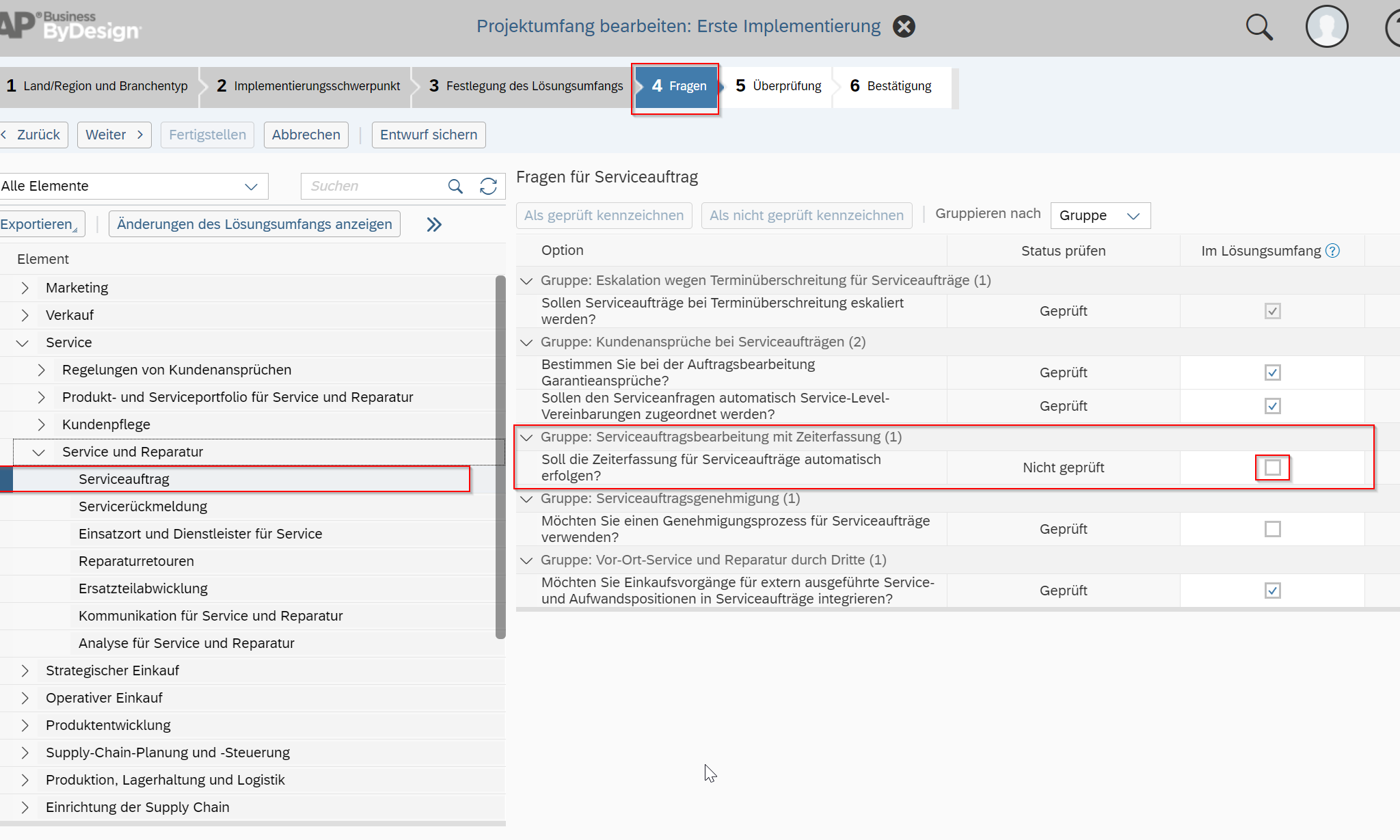Collapse group Serviceauftragsgenehmigung arrow
This screenshot has width=1400, height=840.
(526, 499)
